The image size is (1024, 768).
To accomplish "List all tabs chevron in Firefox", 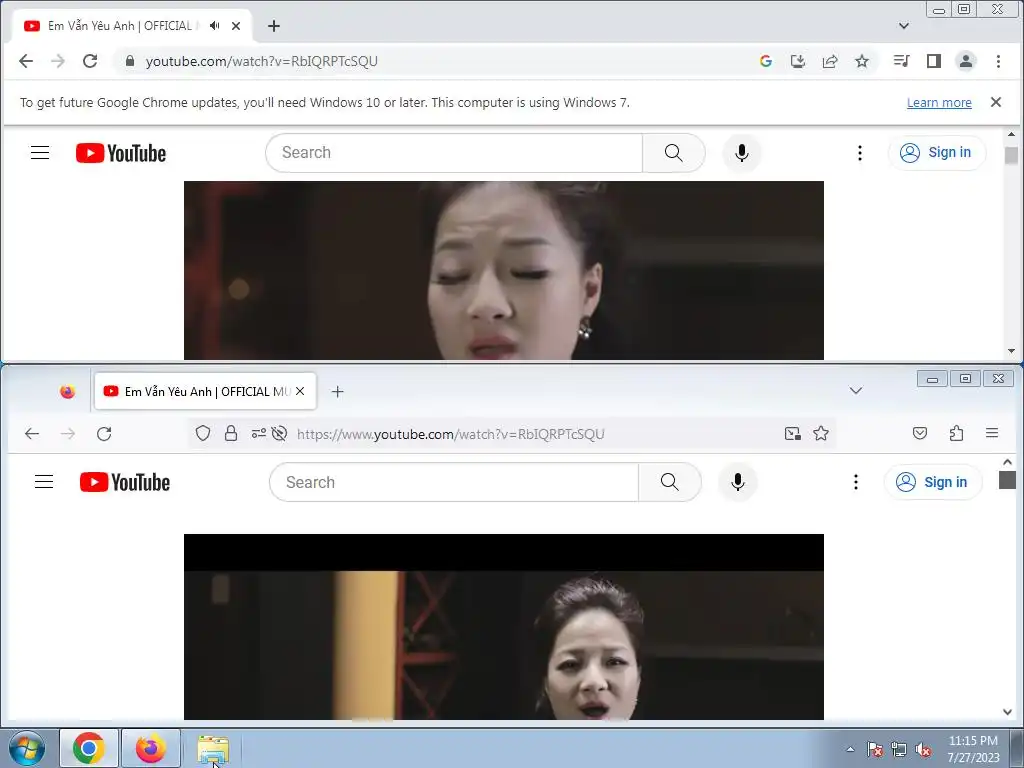I will pos(856,391).
